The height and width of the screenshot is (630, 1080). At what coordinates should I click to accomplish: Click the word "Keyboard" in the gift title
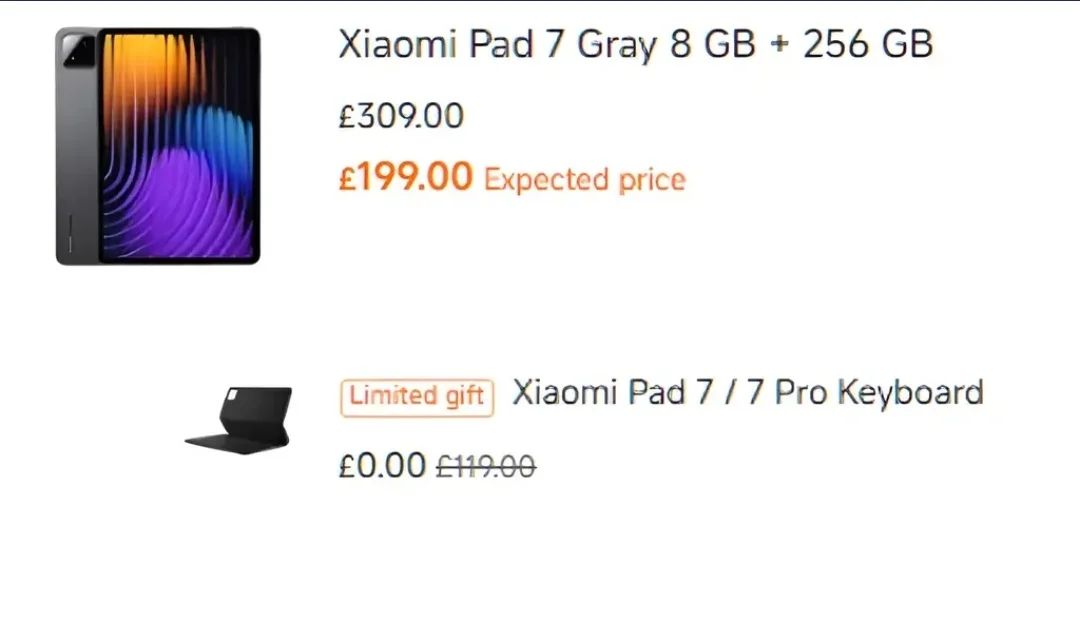(910, 393)
